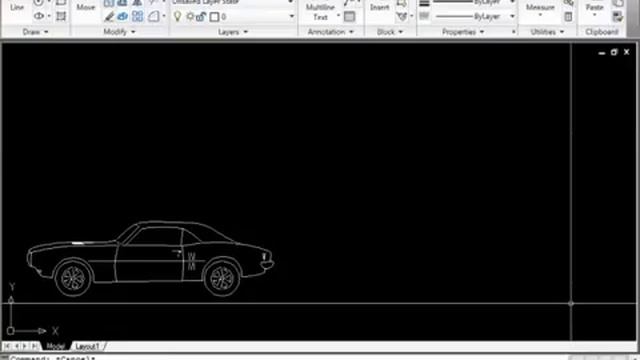Click the Edit Attributes icon in Block

pyautogui.click(x=402, y=16)
